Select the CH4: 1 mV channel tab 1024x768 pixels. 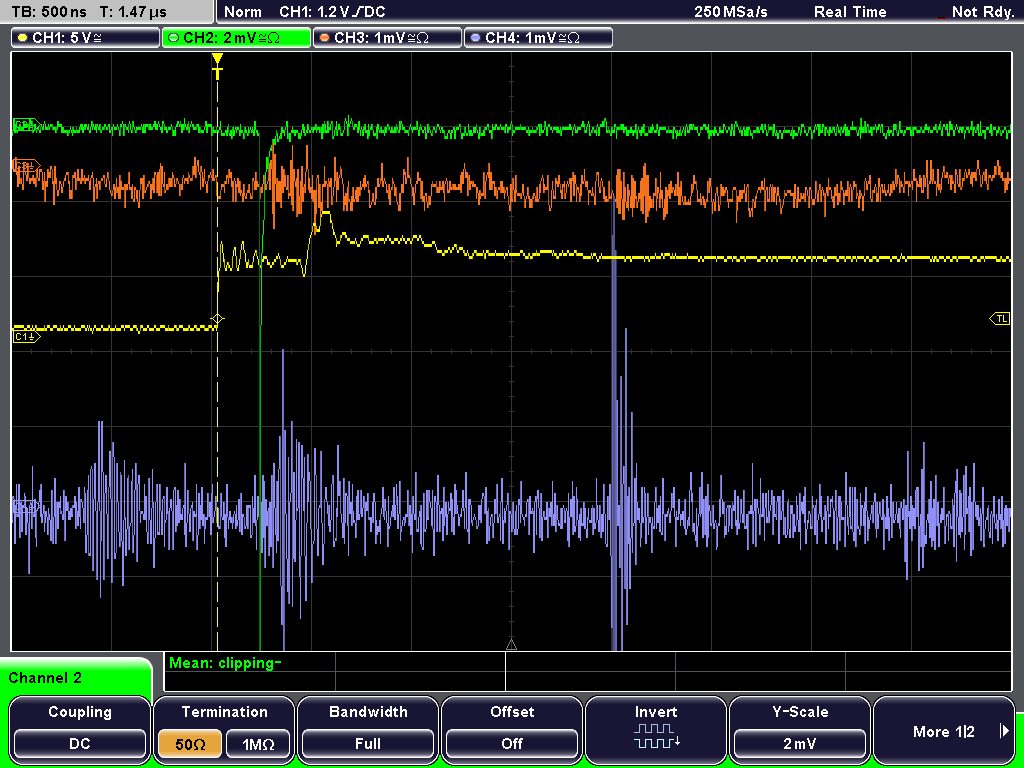(x=538, y=38)
